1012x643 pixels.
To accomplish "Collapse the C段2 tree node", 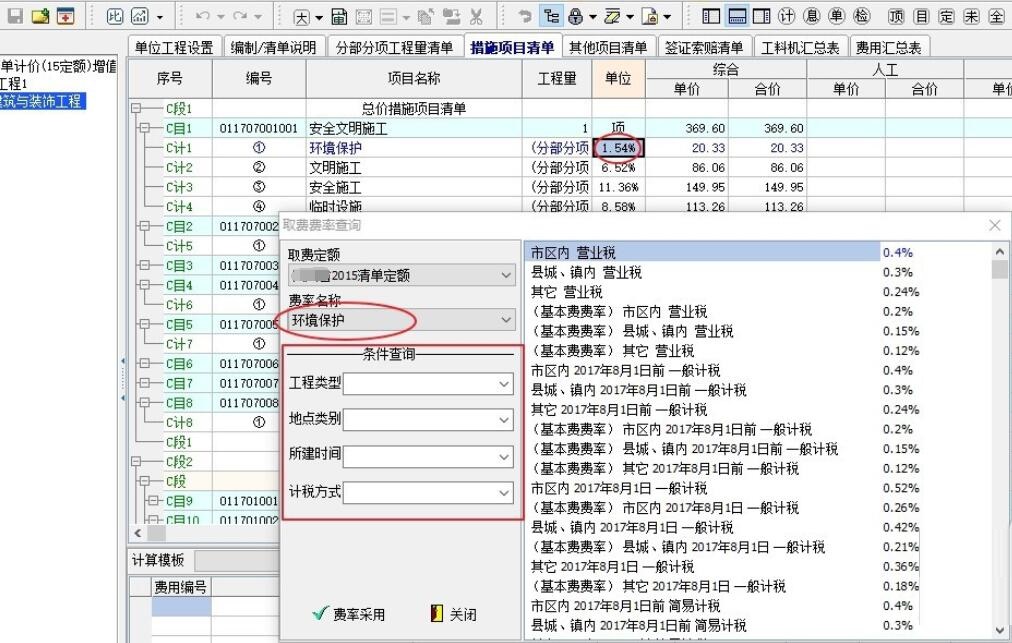I will click(x=136, y=462).
